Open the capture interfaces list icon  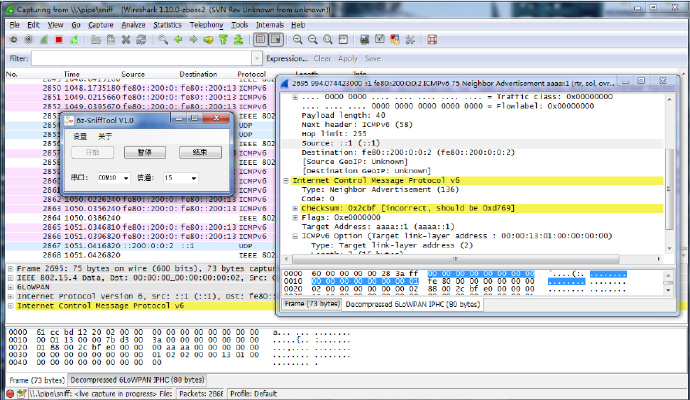tap(14, 40)
